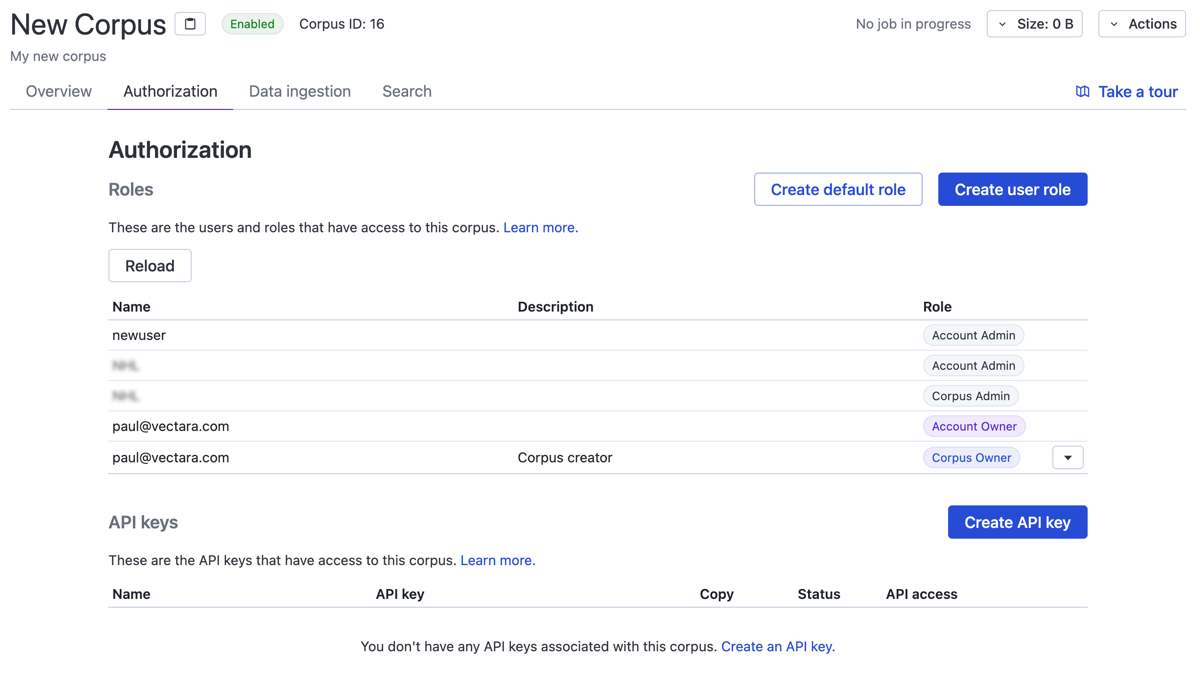Expand the Size: 0 B dropdown
This screenshot has width=1200, height=676.
[1034, 24]
